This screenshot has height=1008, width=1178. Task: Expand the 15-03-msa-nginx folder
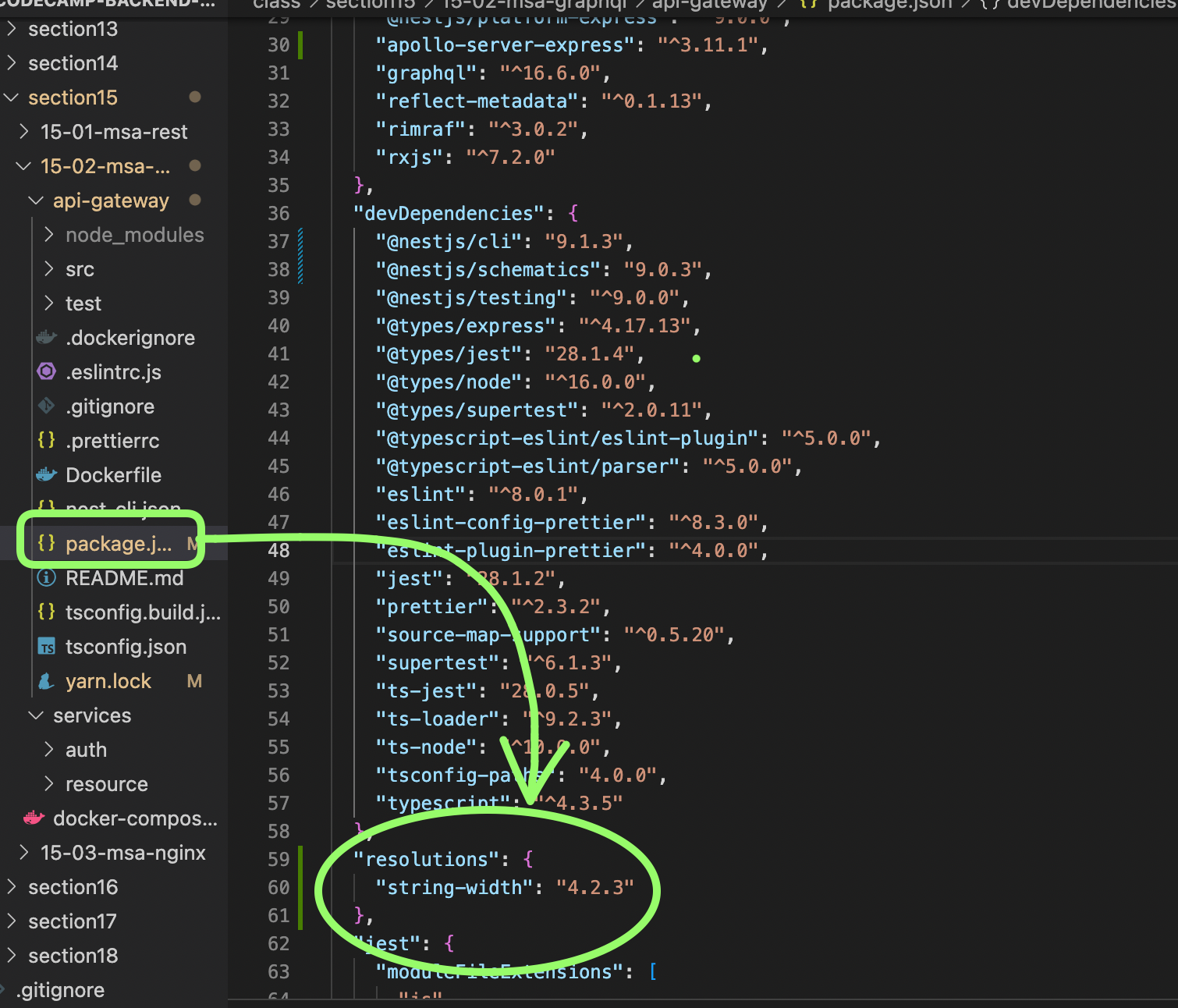coord(24,853)
